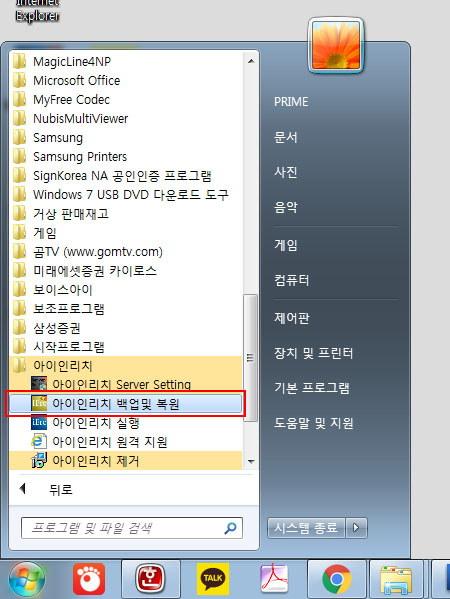This screenshot has height=599, width=450.
Task: Expand the 시작프로그램 folder
Action: [x=69, y=347]
